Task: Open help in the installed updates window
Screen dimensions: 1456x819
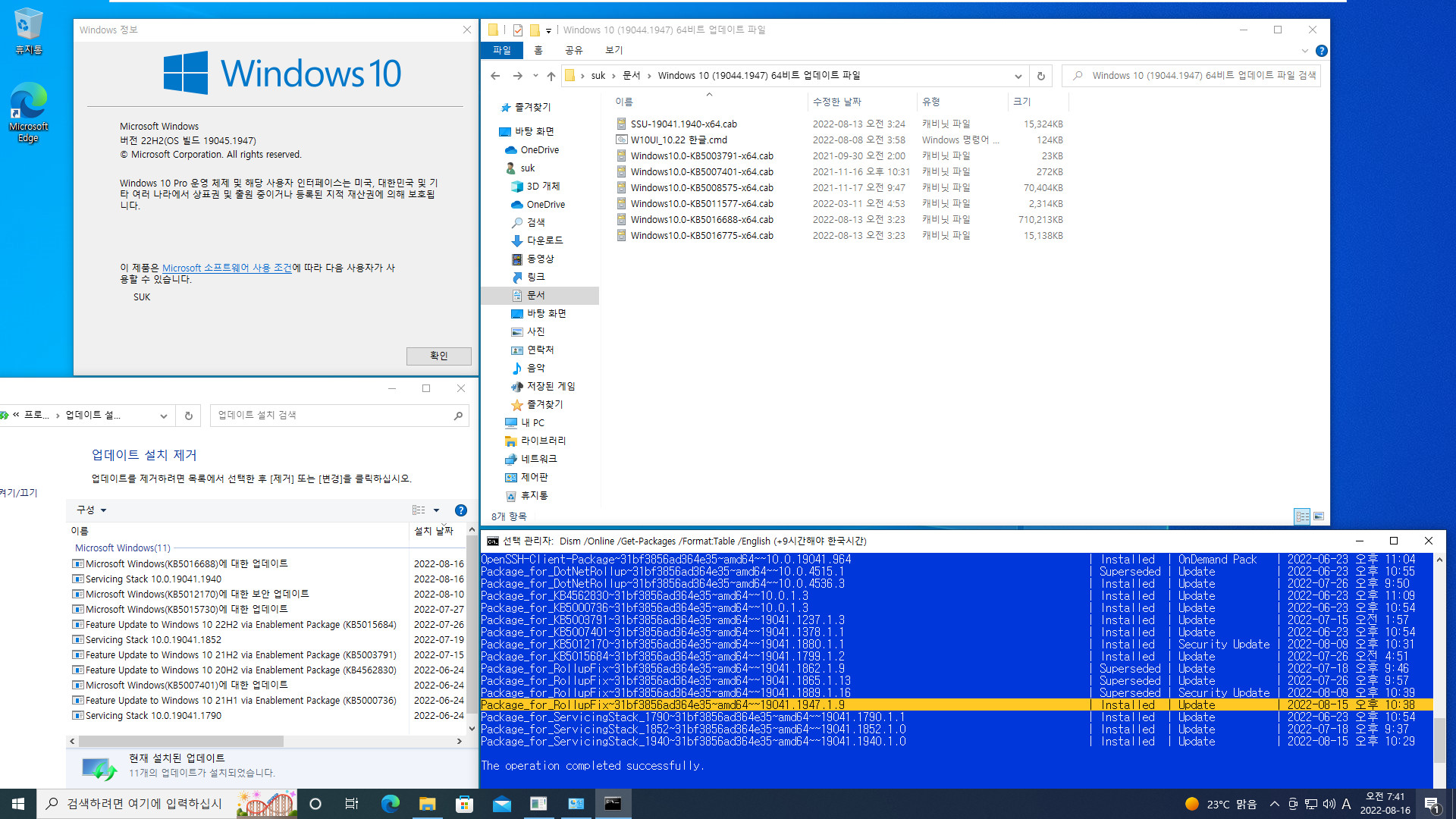Action: (x=460, y=510)
